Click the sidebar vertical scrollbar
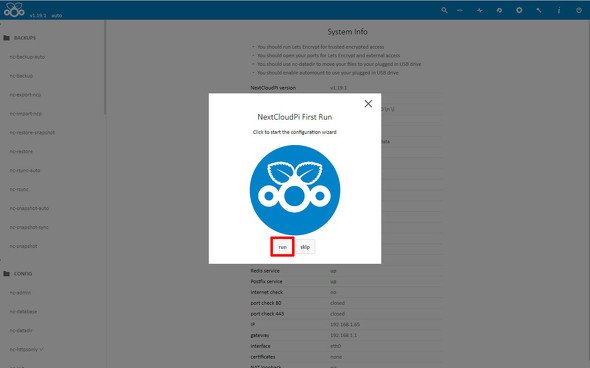 click(105, 68)
